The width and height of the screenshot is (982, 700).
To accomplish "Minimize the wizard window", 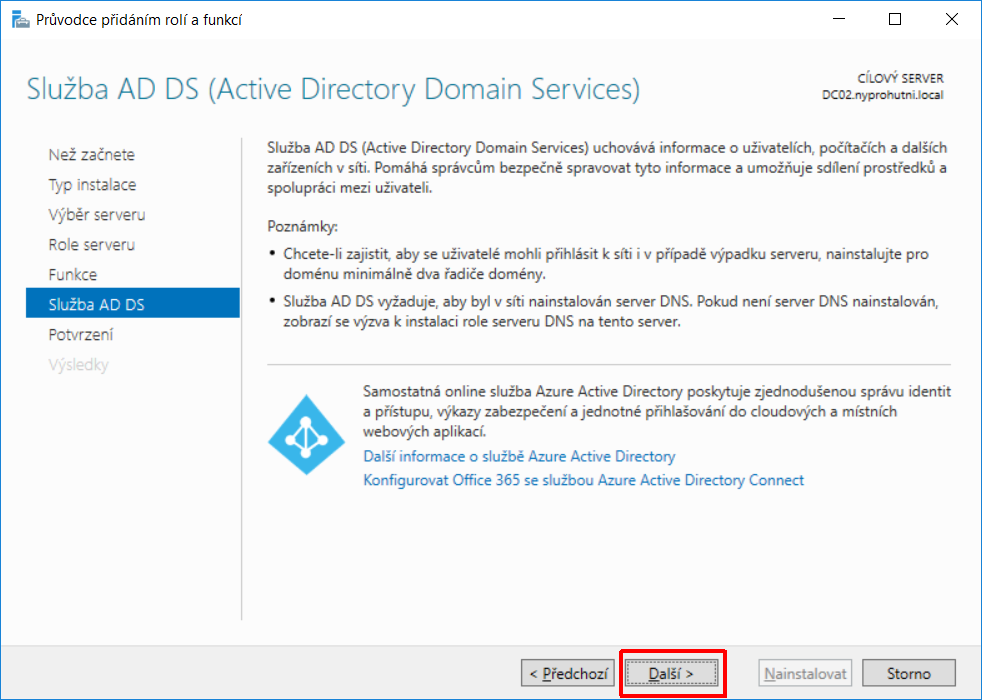I will pyautogui.click(x=839, y=19).
